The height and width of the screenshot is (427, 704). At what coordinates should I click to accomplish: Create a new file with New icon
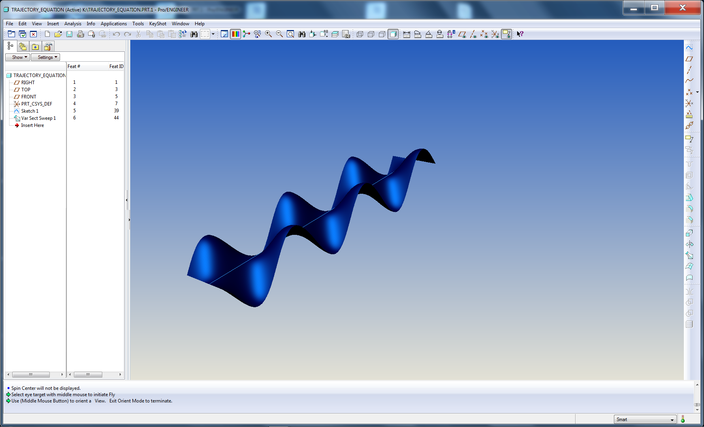(47, 34)
